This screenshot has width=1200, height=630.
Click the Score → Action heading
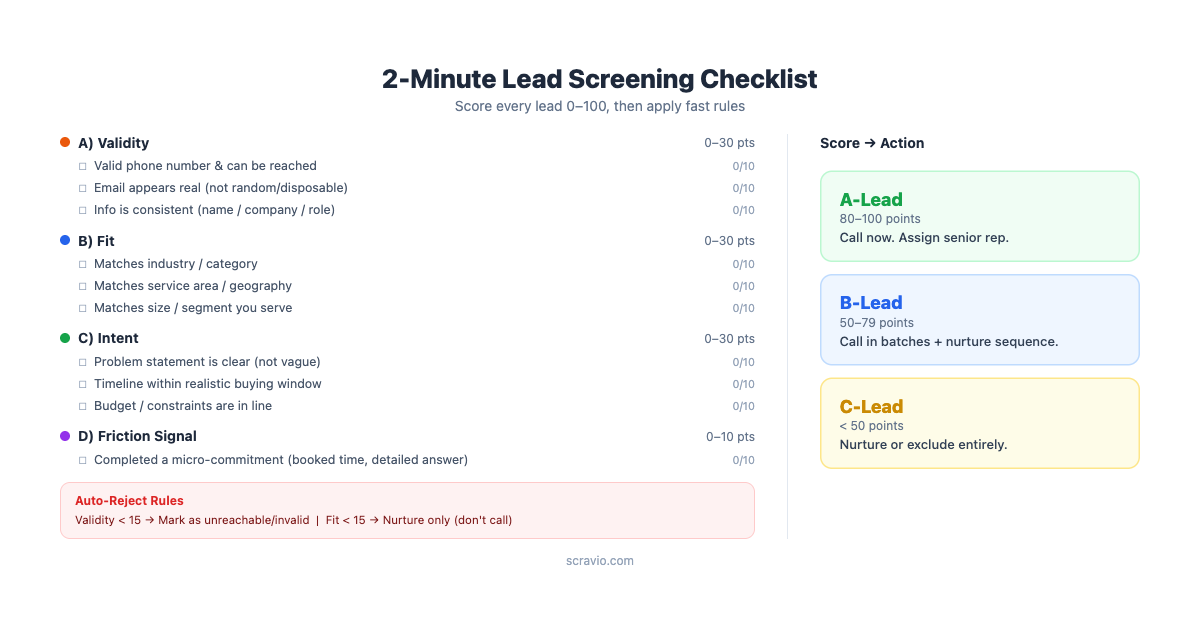(x=872, y=143)
